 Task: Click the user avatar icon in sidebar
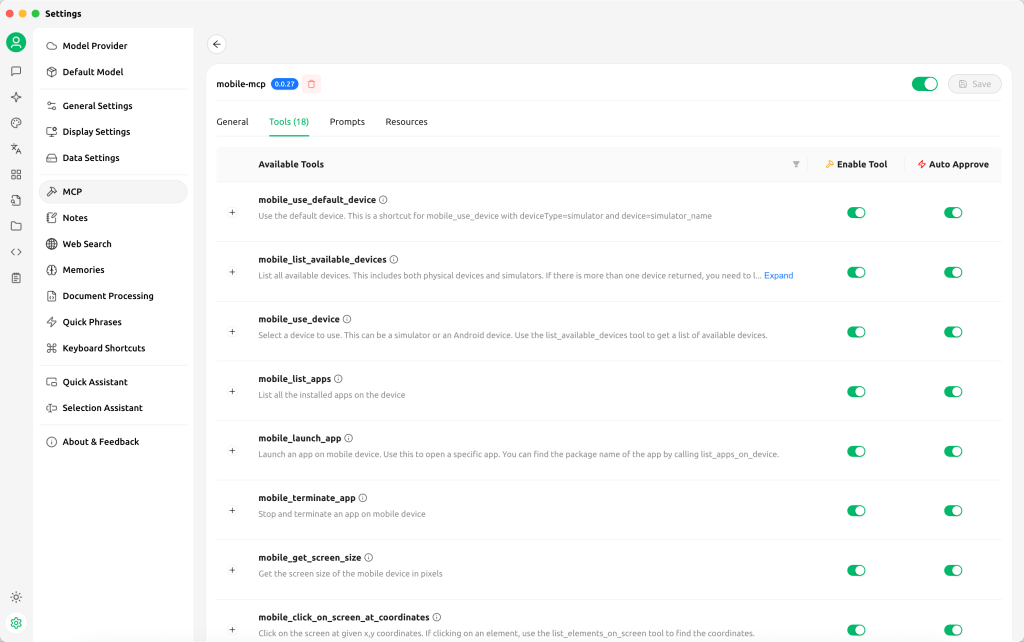click(x=16, y=42)
